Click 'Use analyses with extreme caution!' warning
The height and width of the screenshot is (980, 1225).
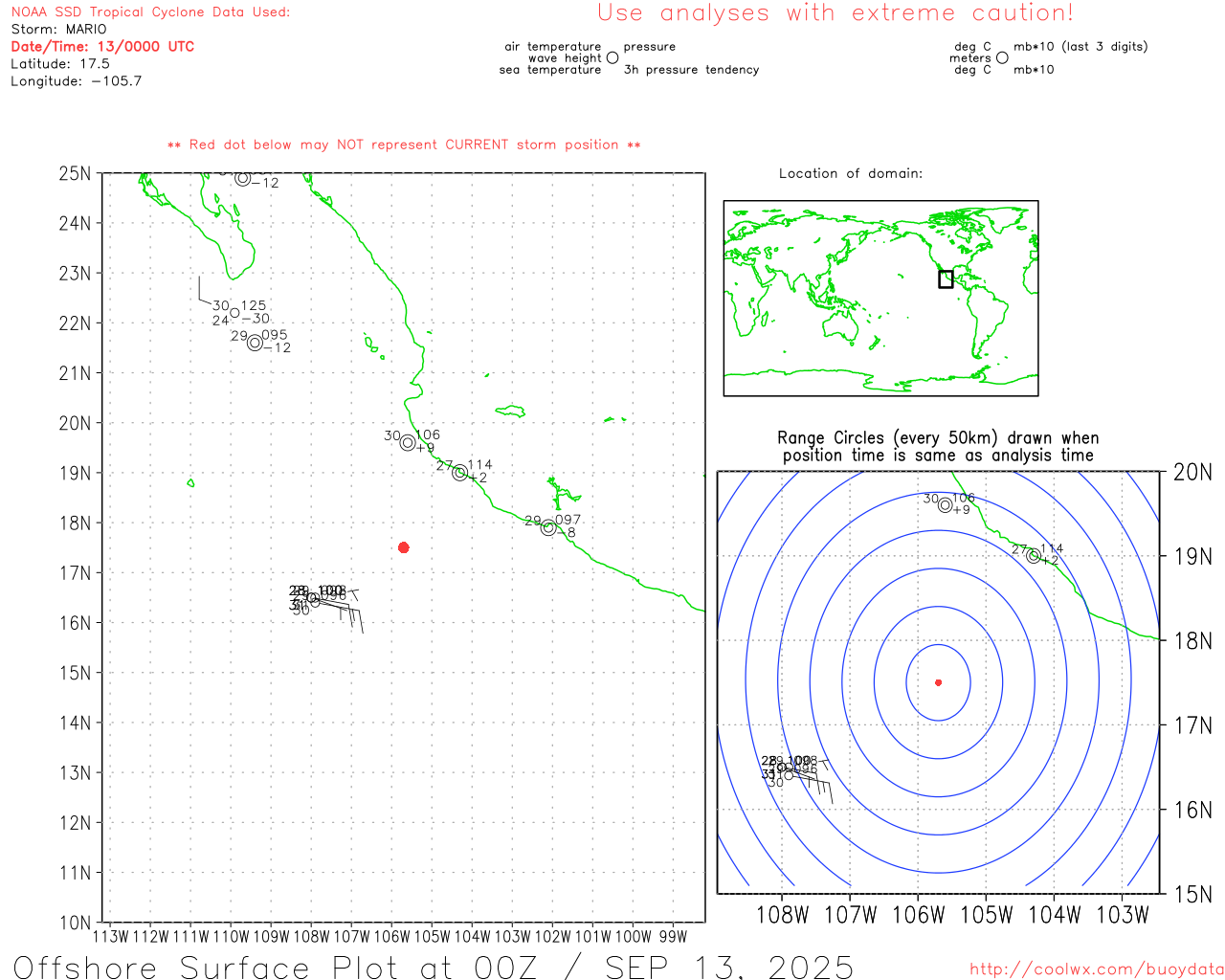835,13
